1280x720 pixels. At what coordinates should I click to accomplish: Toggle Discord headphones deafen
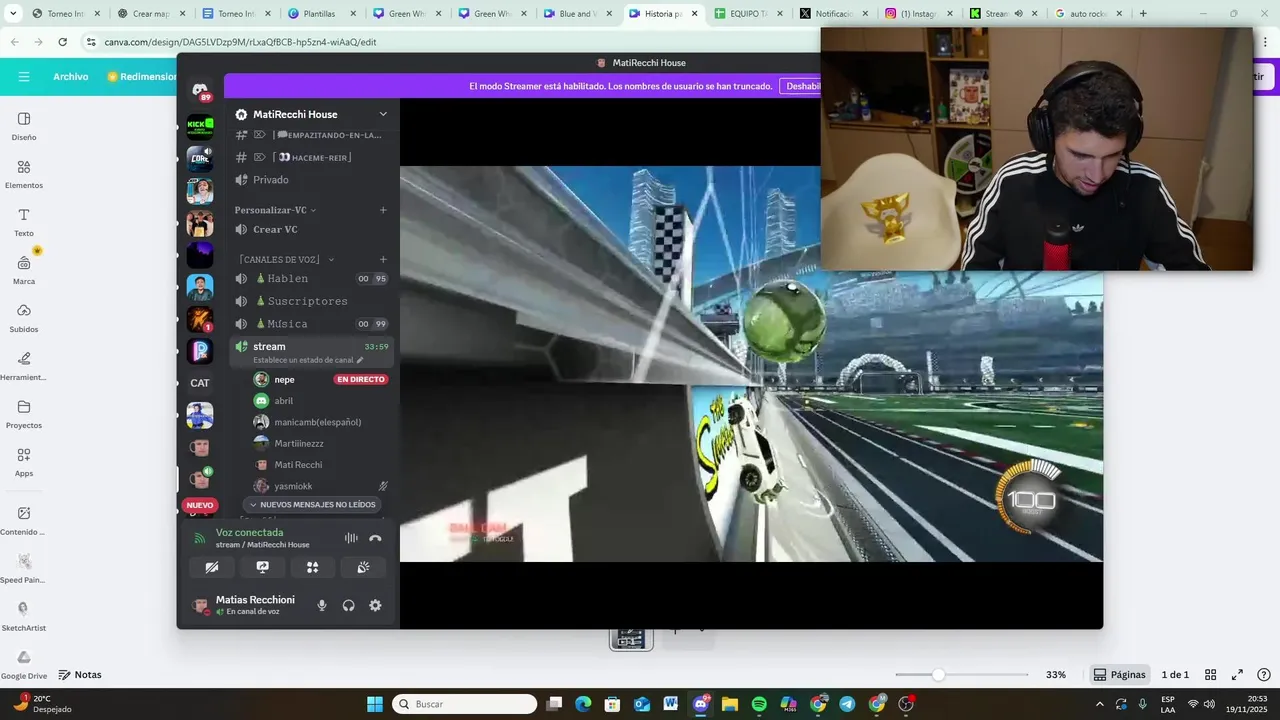[x=348, y=605]
